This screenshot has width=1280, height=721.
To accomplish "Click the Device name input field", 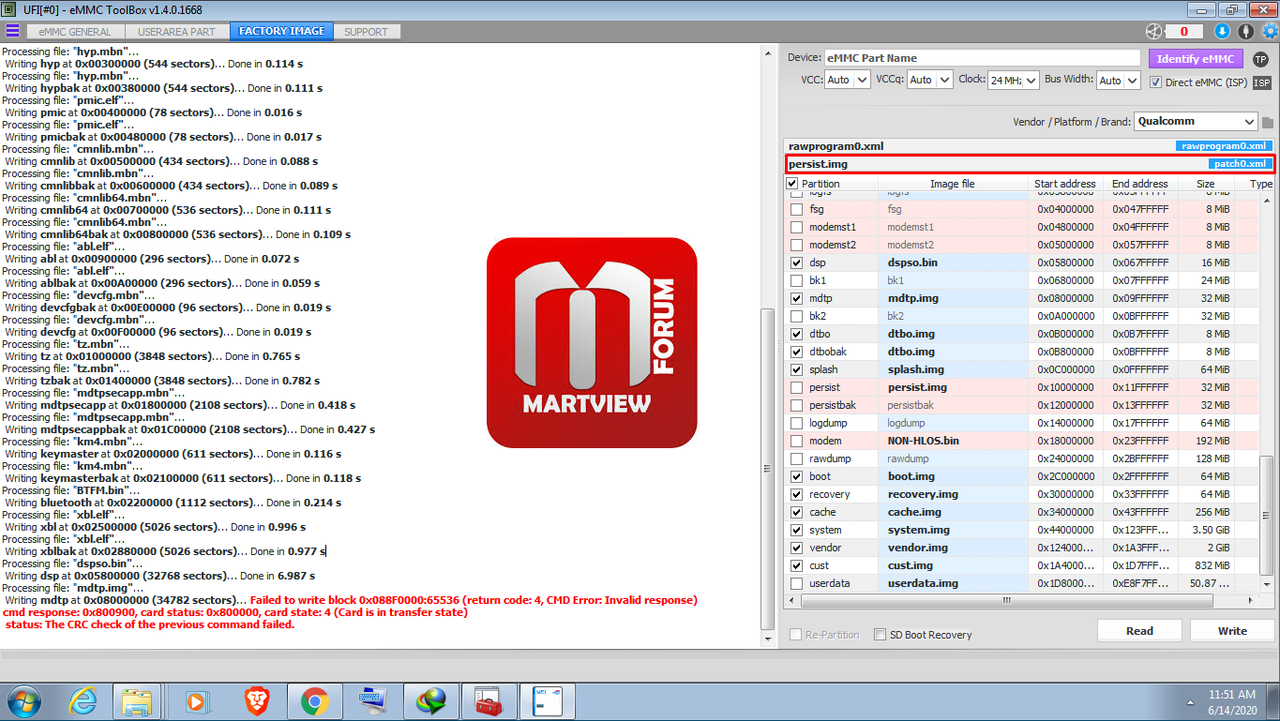I will point(983,58).
